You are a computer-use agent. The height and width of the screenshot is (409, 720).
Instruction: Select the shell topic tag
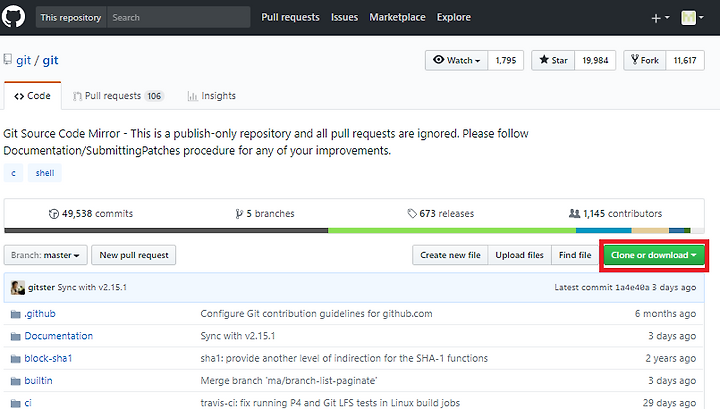[x=45, y=173]
